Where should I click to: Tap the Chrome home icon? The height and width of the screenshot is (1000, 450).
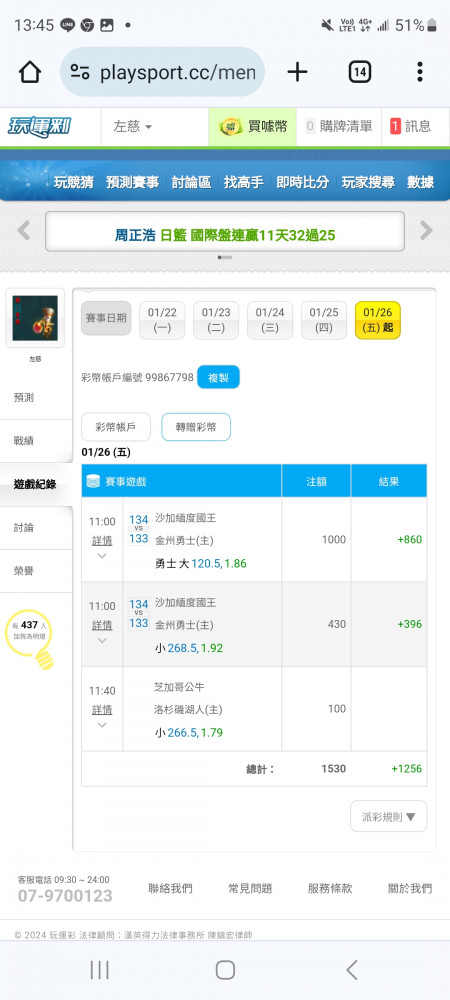click(x=29, y=72)
